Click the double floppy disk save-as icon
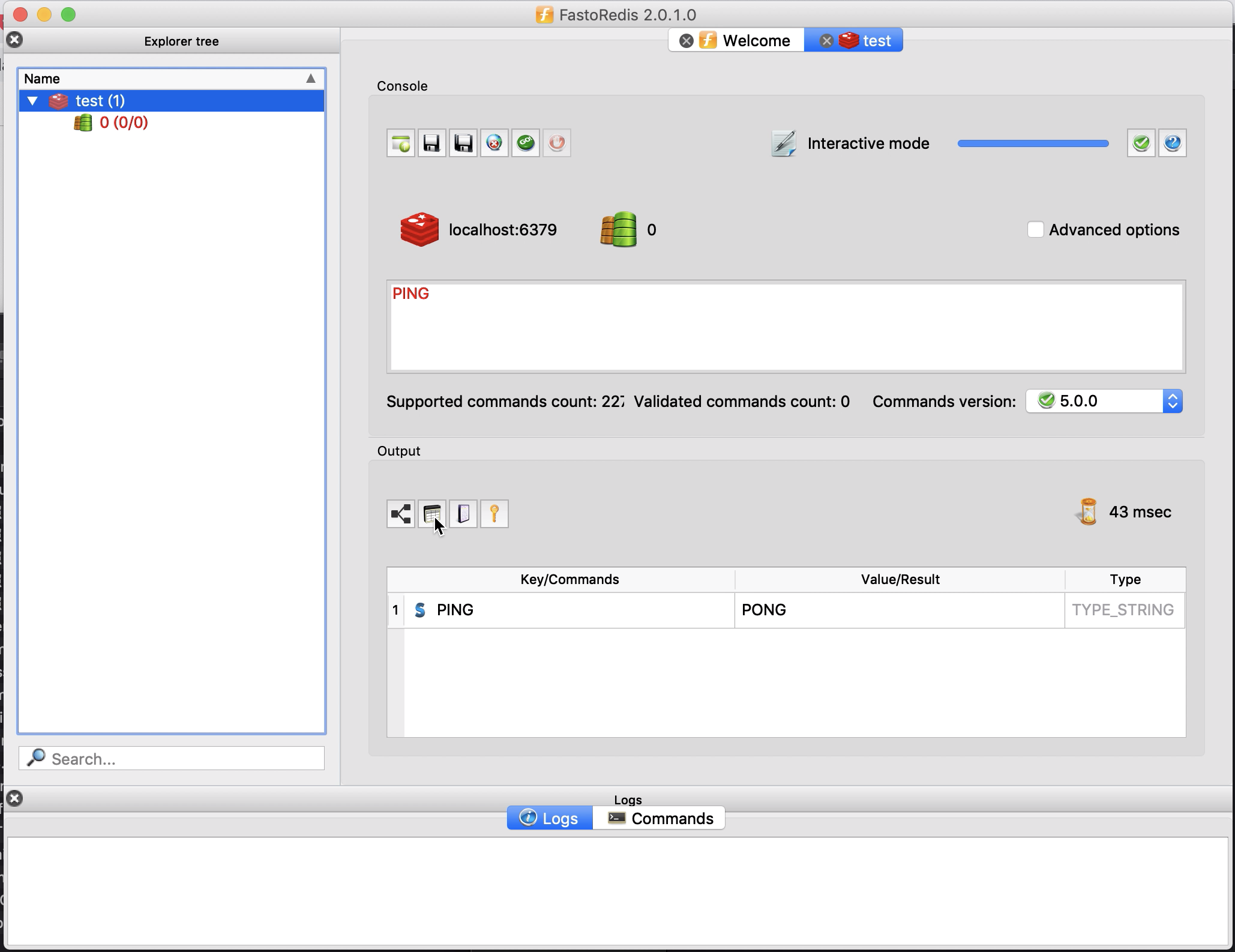This screenshot has width=1235, height=952. click(x=463, y=143)
